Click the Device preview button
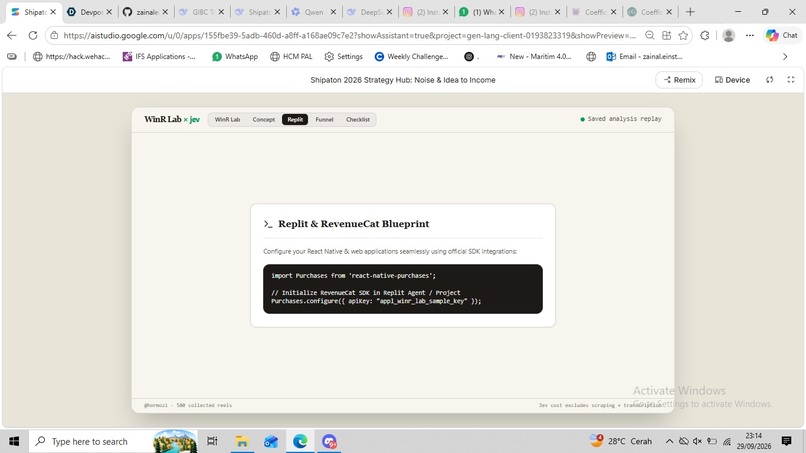 (x=732, y=80)
